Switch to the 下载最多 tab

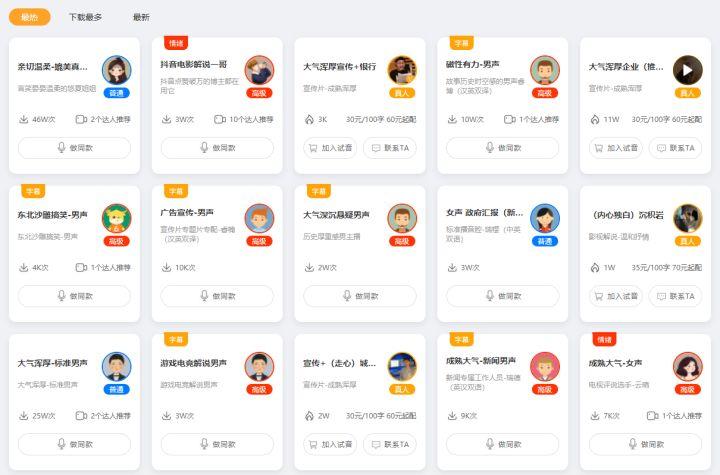[85, 17]
